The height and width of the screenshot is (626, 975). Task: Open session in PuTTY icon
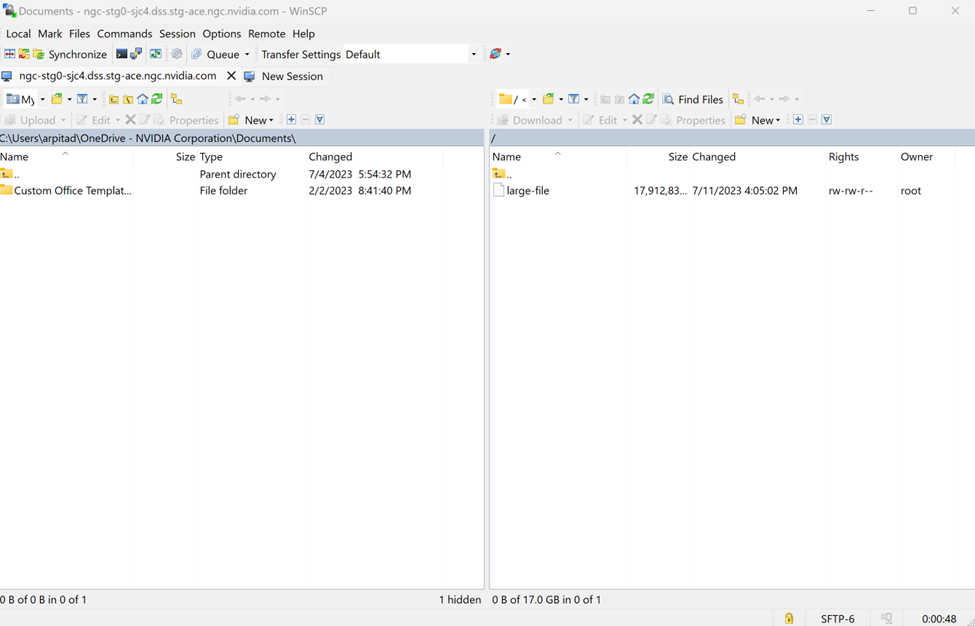point(136,54)
